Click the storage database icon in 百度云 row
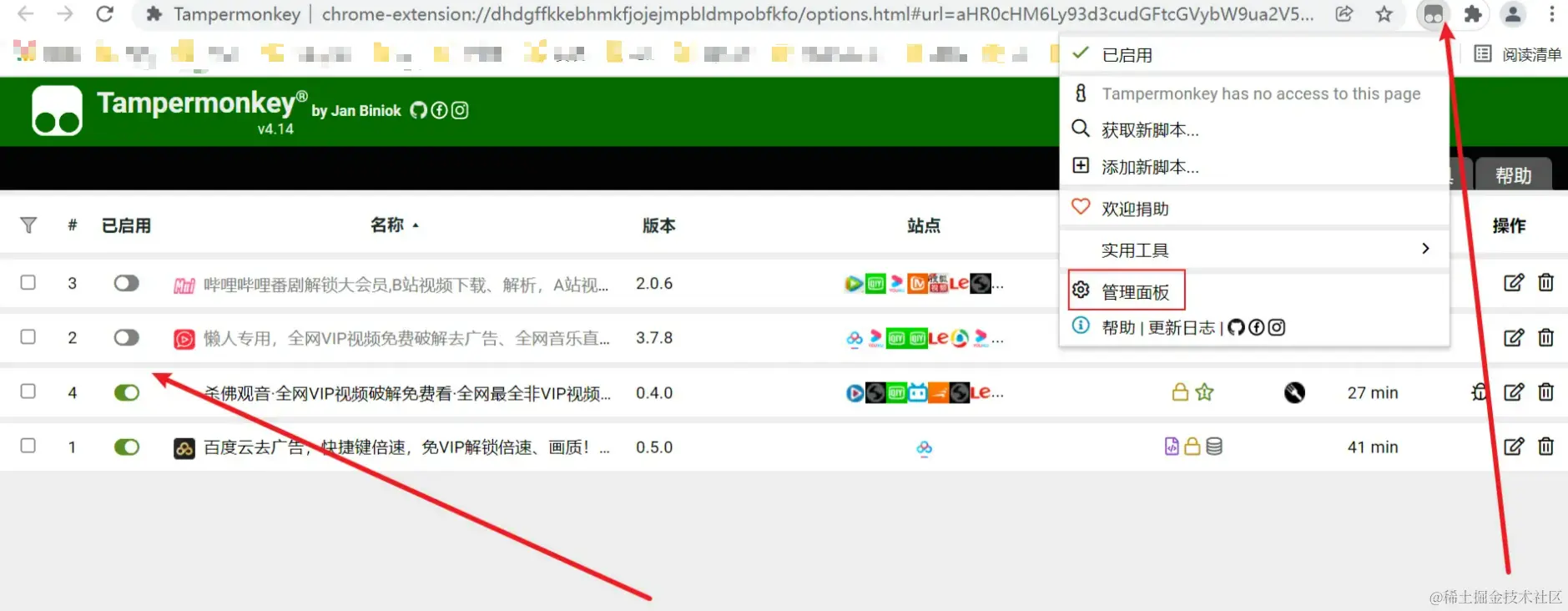The width and height of the screenshot is (1568, 611). click(x=1214, y=447)
